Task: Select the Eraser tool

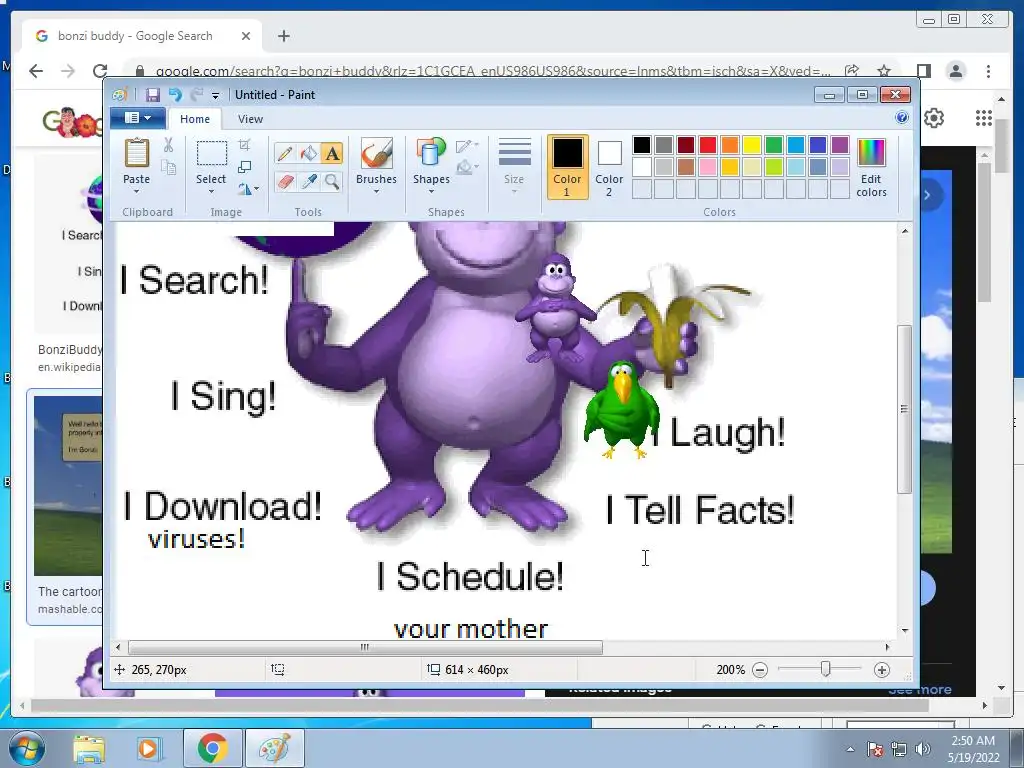Action: (285, 181)
